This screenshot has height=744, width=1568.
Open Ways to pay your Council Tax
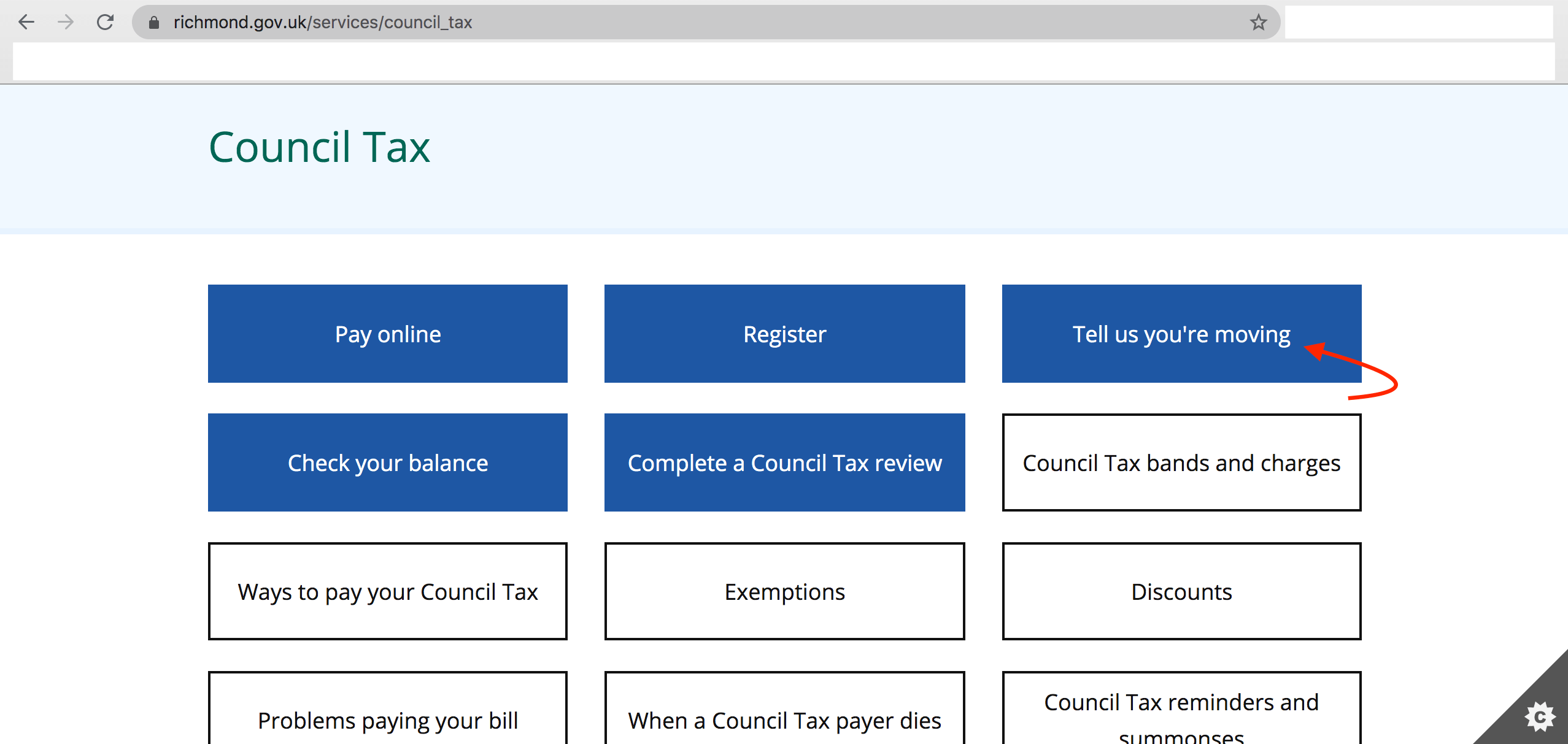[x=387, y=591]
